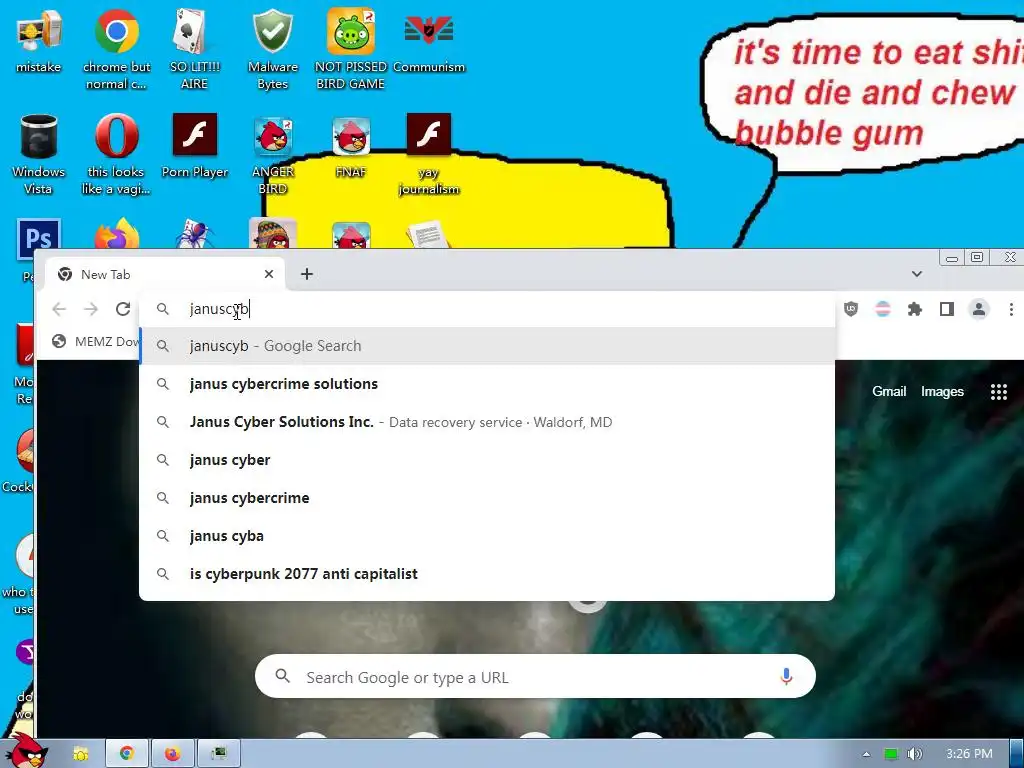Open a new tab with plus button

306,274
